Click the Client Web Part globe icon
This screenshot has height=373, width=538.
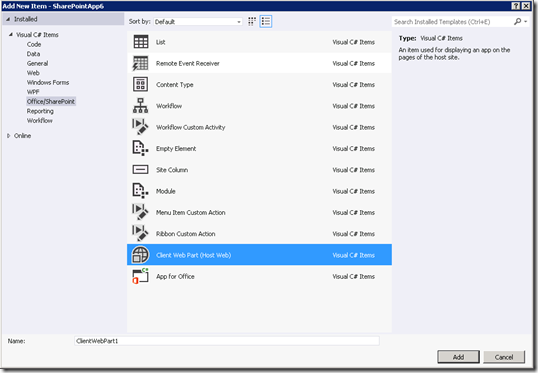pos(140,255)
